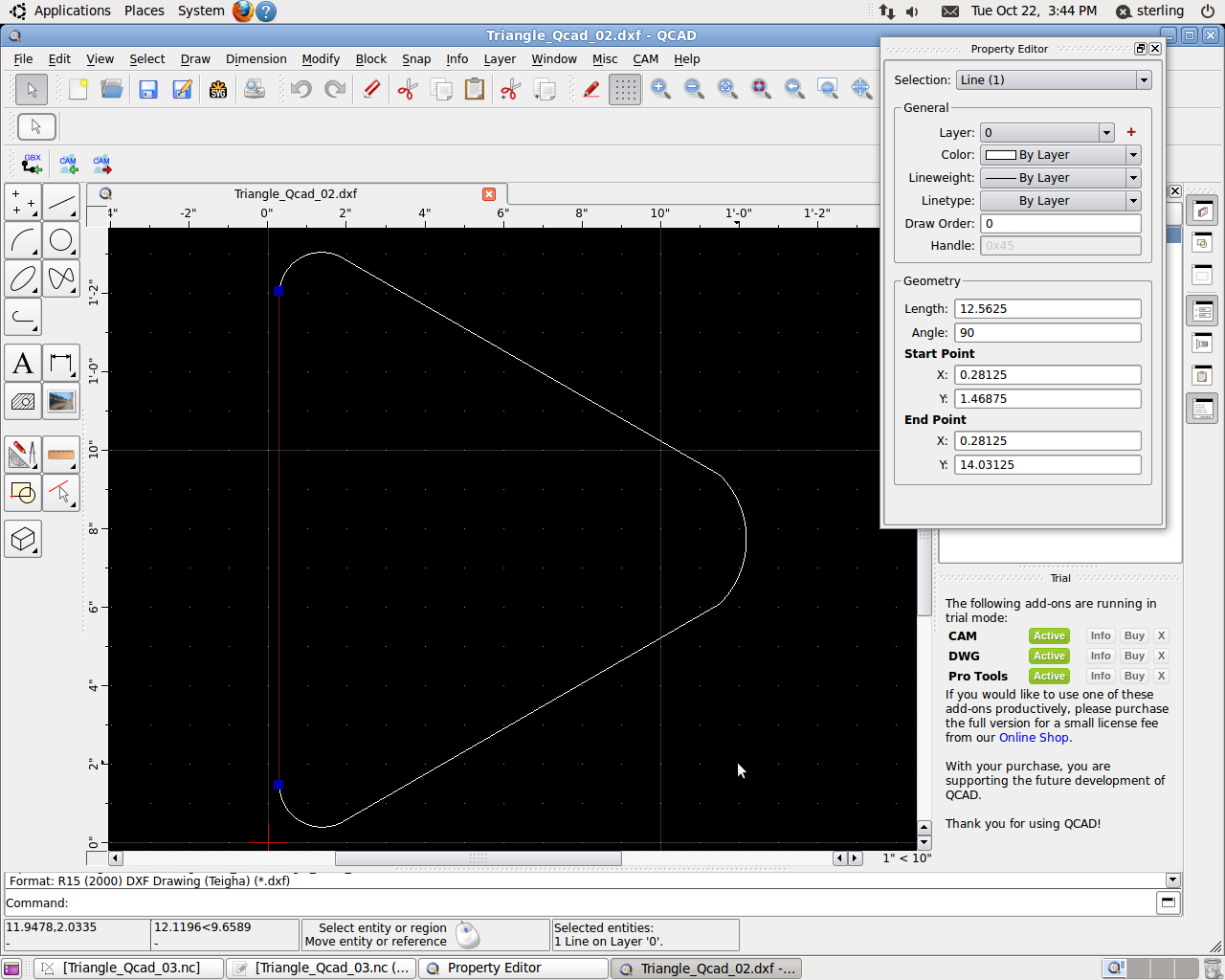Open the Color By Layer dropdown
Viewport: 1225px width, 980px height.
coord(1060,155)
